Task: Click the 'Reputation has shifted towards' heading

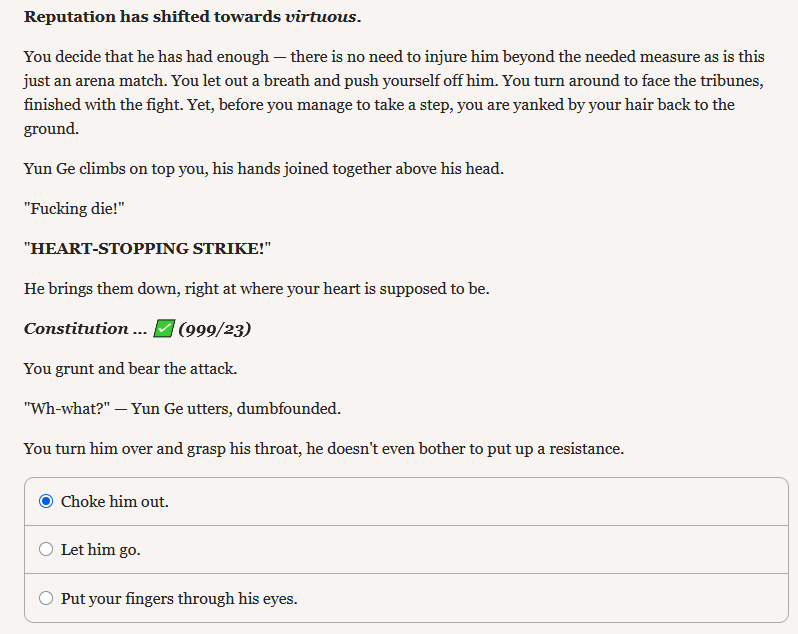Action: click(152, 16)
